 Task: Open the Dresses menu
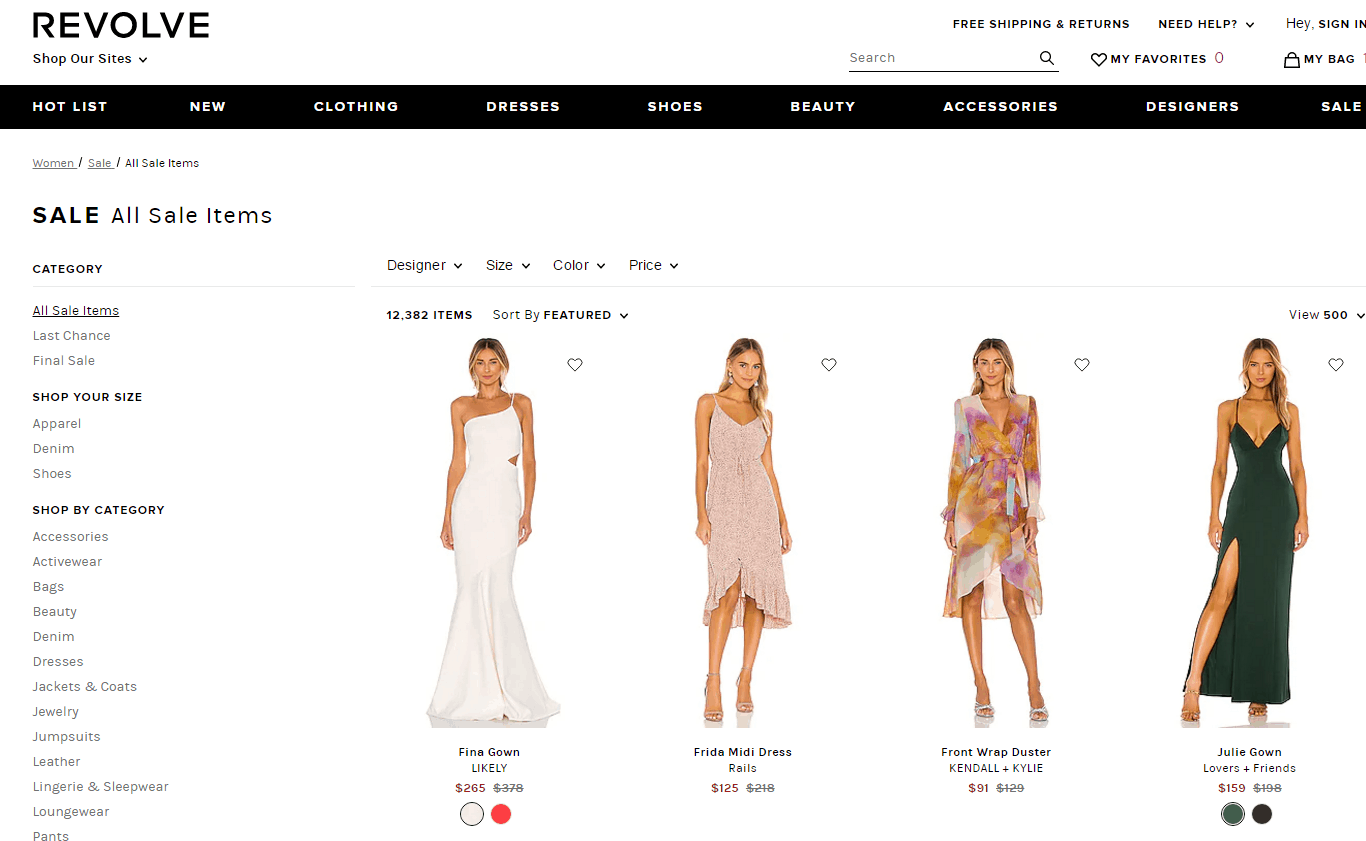523,107
